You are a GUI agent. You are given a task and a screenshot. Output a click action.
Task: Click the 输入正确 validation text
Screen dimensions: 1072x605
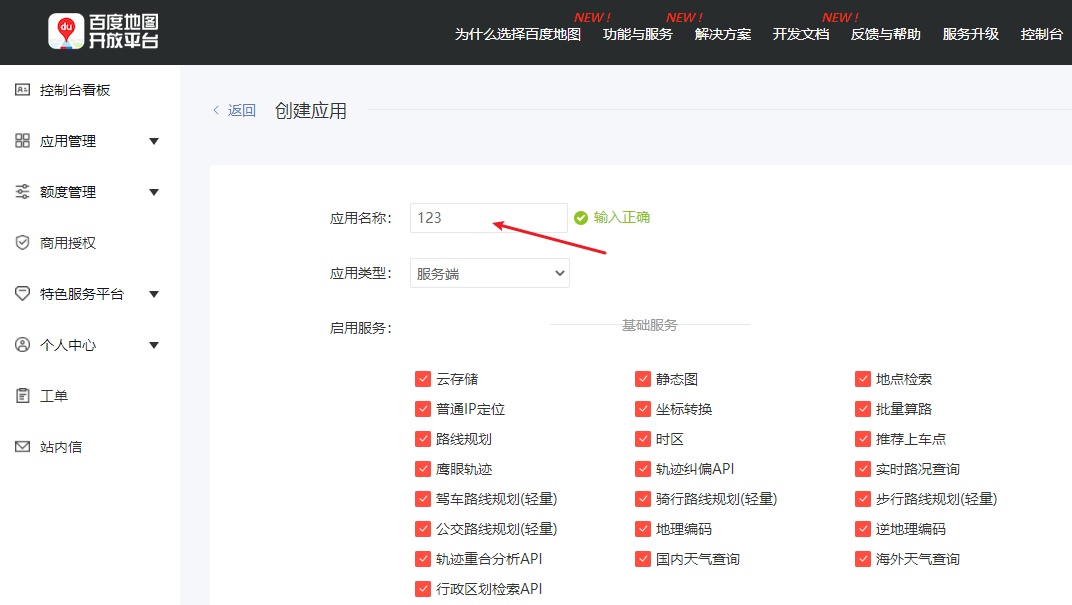tap(621, 217)
